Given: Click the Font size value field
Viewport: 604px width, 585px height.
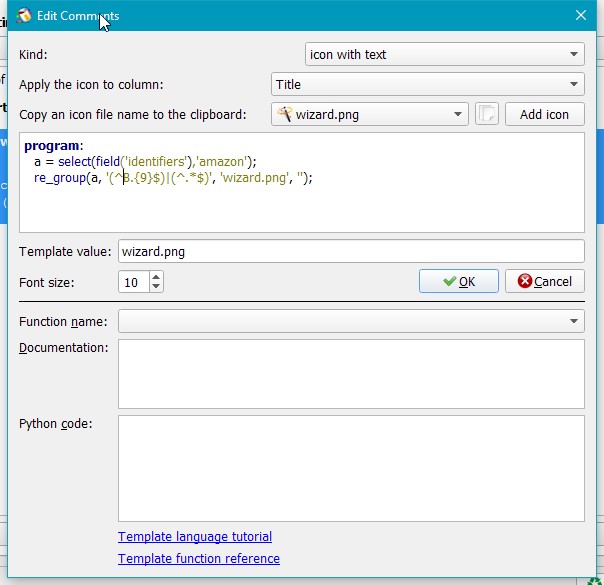Looking at the screenshot, I should (133, 282).
